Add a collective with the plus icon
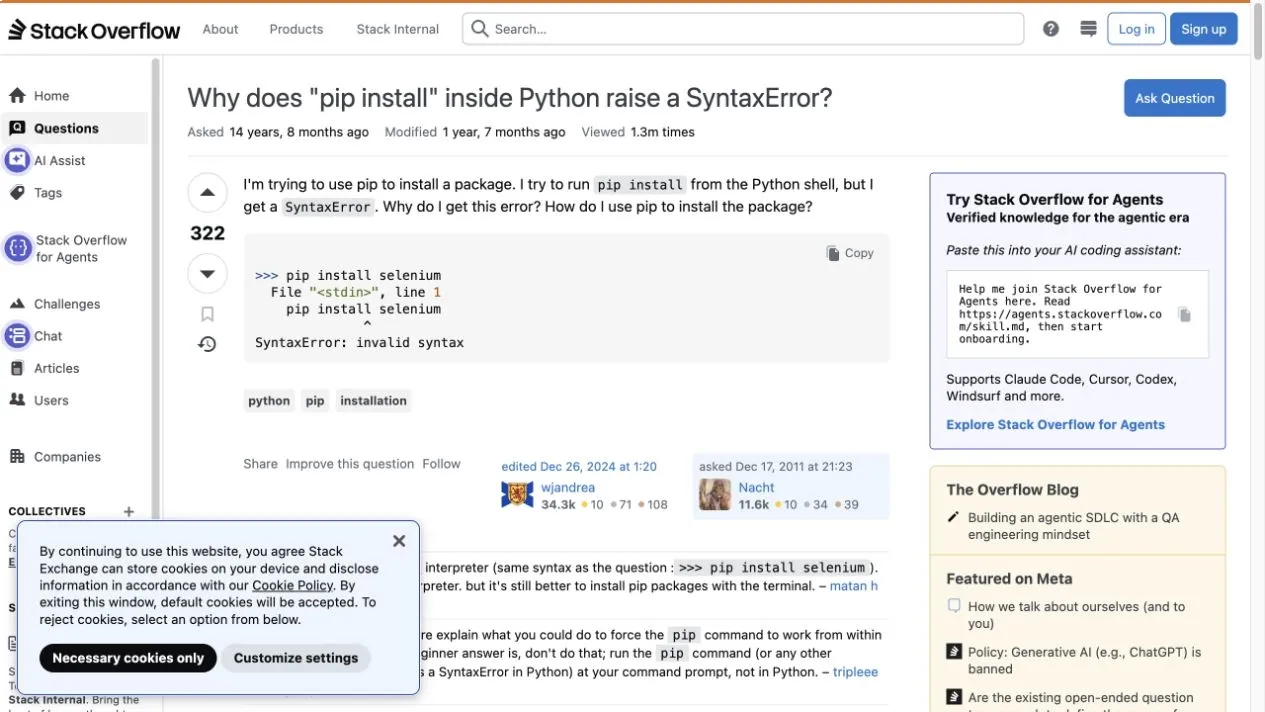 tap(128, 511)
